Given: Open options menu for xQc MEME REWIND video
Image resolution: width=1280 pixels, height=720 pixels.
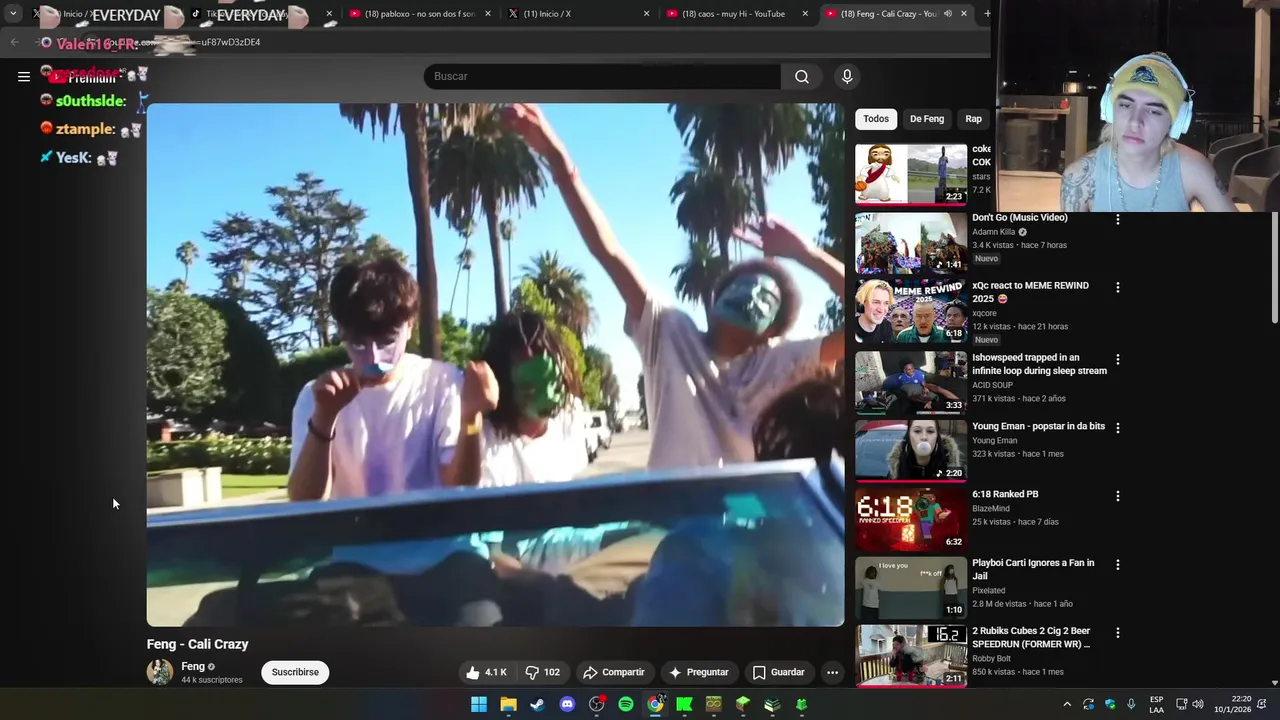Looking at the screenshot, I should coord(1118,287).
